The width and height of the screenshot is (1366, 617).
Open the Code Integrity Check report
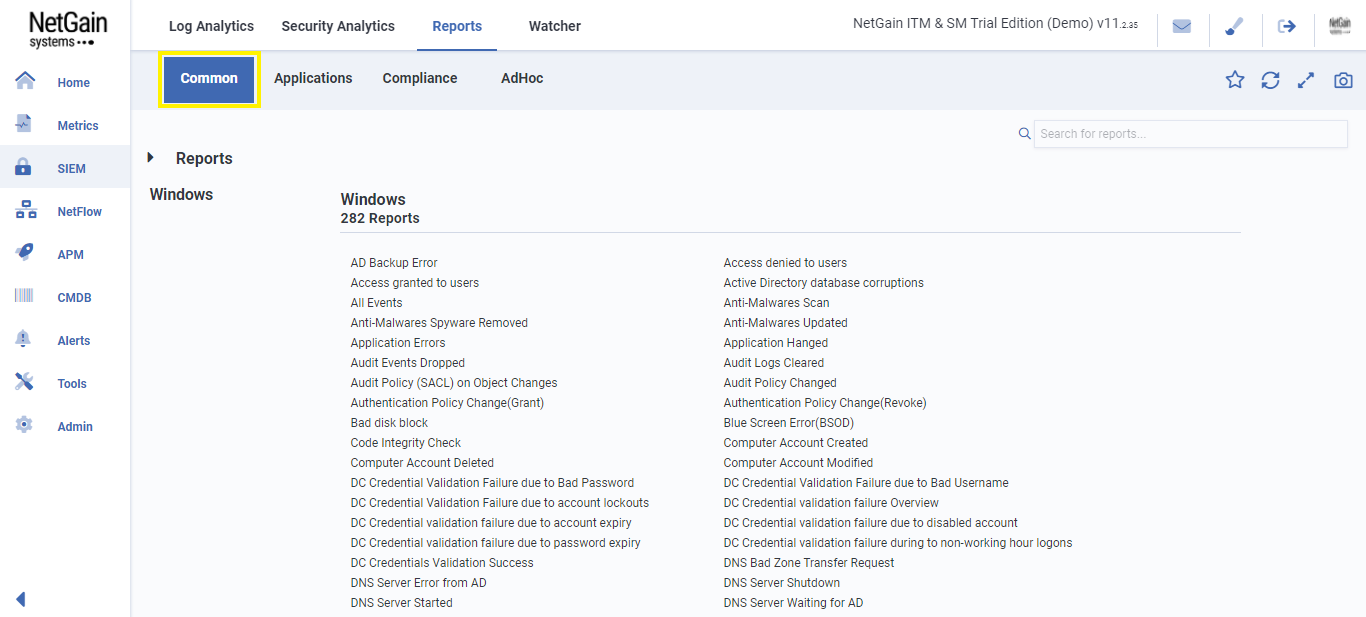[x=406, y=443]
